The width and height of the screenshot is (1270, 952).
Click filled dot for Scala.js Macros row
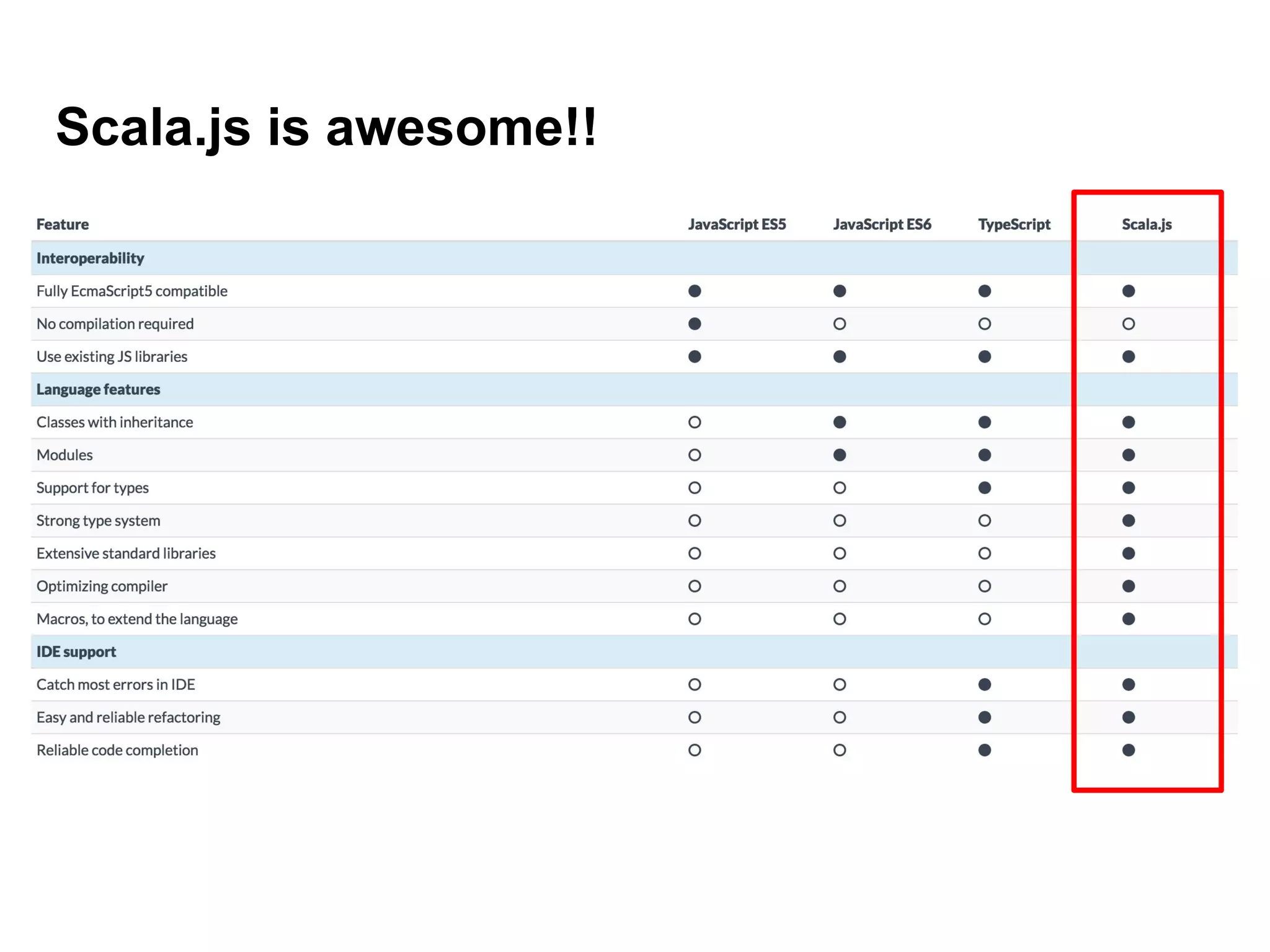click(x=1129, y=619)
